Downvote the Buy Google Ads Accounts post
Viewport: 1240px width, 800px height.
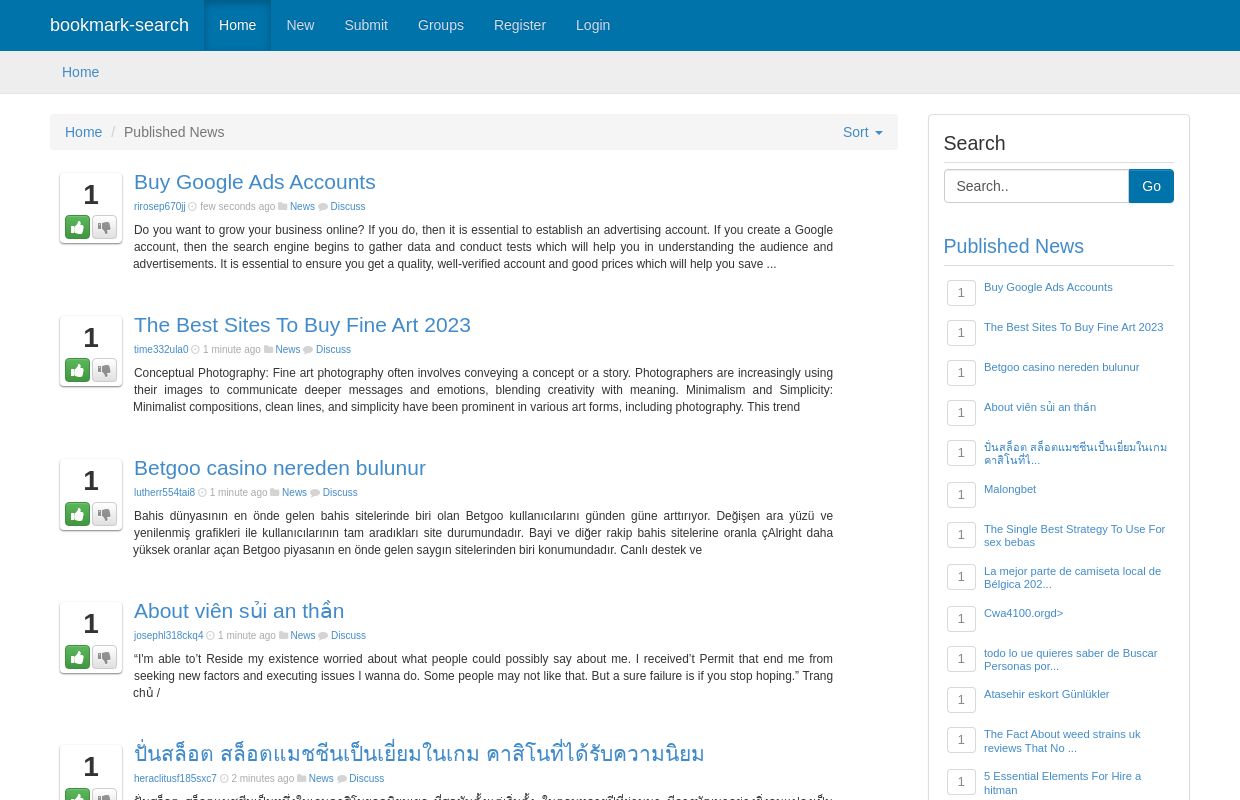pos(104,227)
